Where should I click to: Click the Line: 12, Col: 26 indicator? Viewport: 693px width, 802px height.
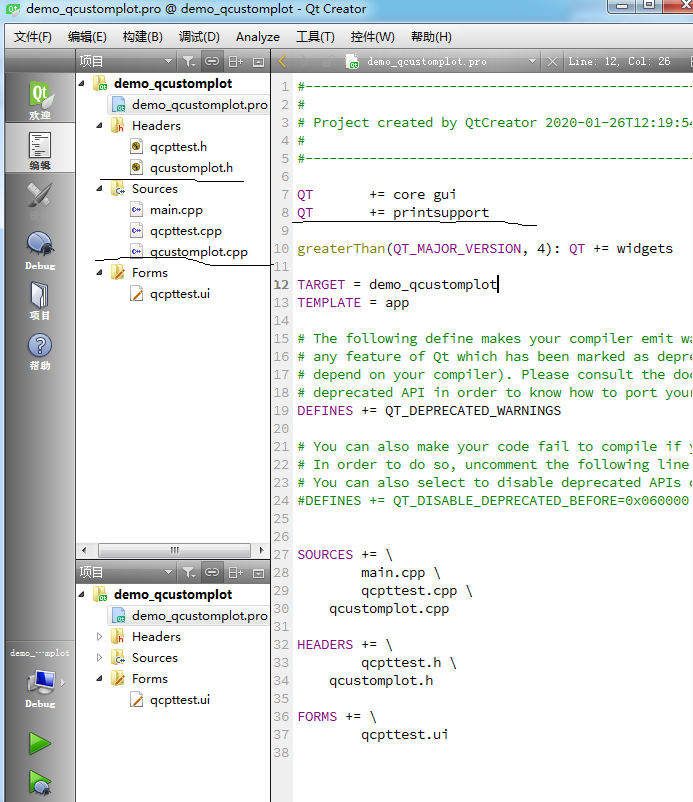coord(619,61)
